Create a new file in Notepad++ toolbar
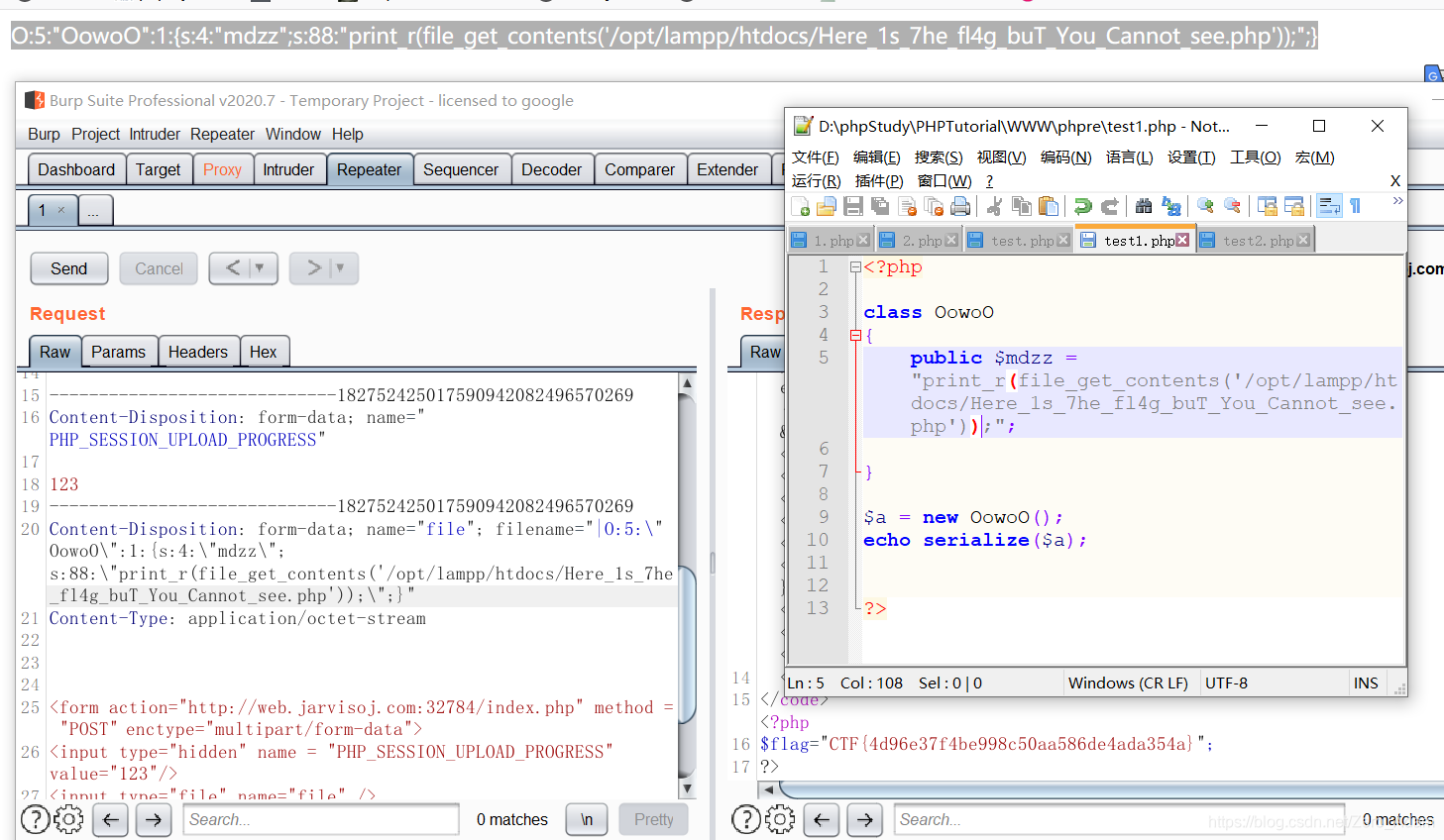The width and height of the screenshot is (1444, 840). 801,206
